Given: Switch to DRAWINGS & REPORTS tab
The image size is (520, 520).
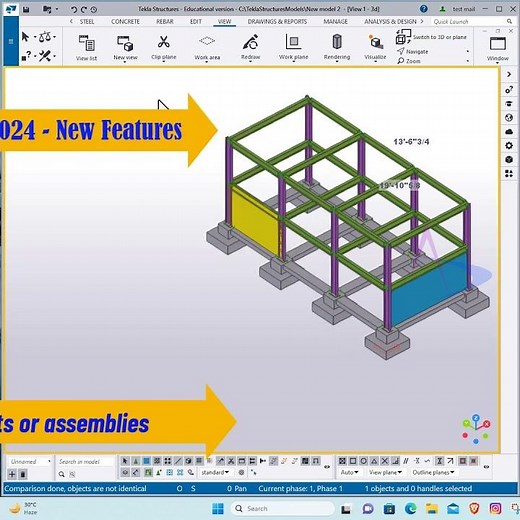Looking at the screenshot, I should [277, 22].
